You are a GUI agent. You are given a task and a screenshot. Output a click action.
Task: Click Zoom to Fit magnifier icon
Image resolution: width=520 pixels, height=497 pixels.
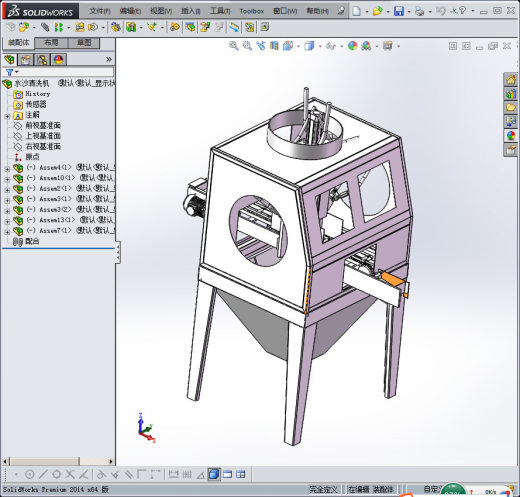(x=234, y=46)
